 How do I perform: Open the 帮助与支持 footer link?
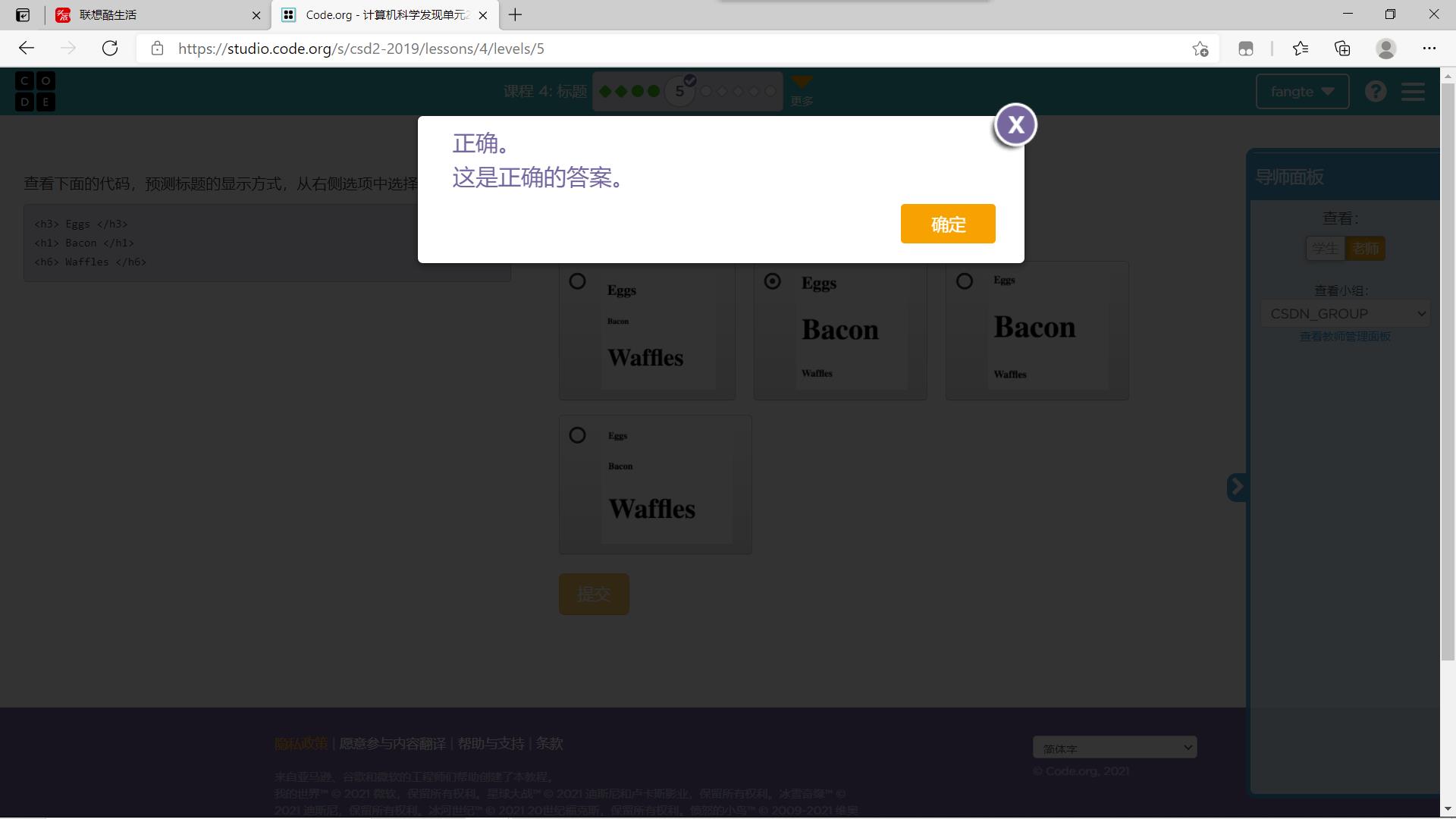click(491, 744)
